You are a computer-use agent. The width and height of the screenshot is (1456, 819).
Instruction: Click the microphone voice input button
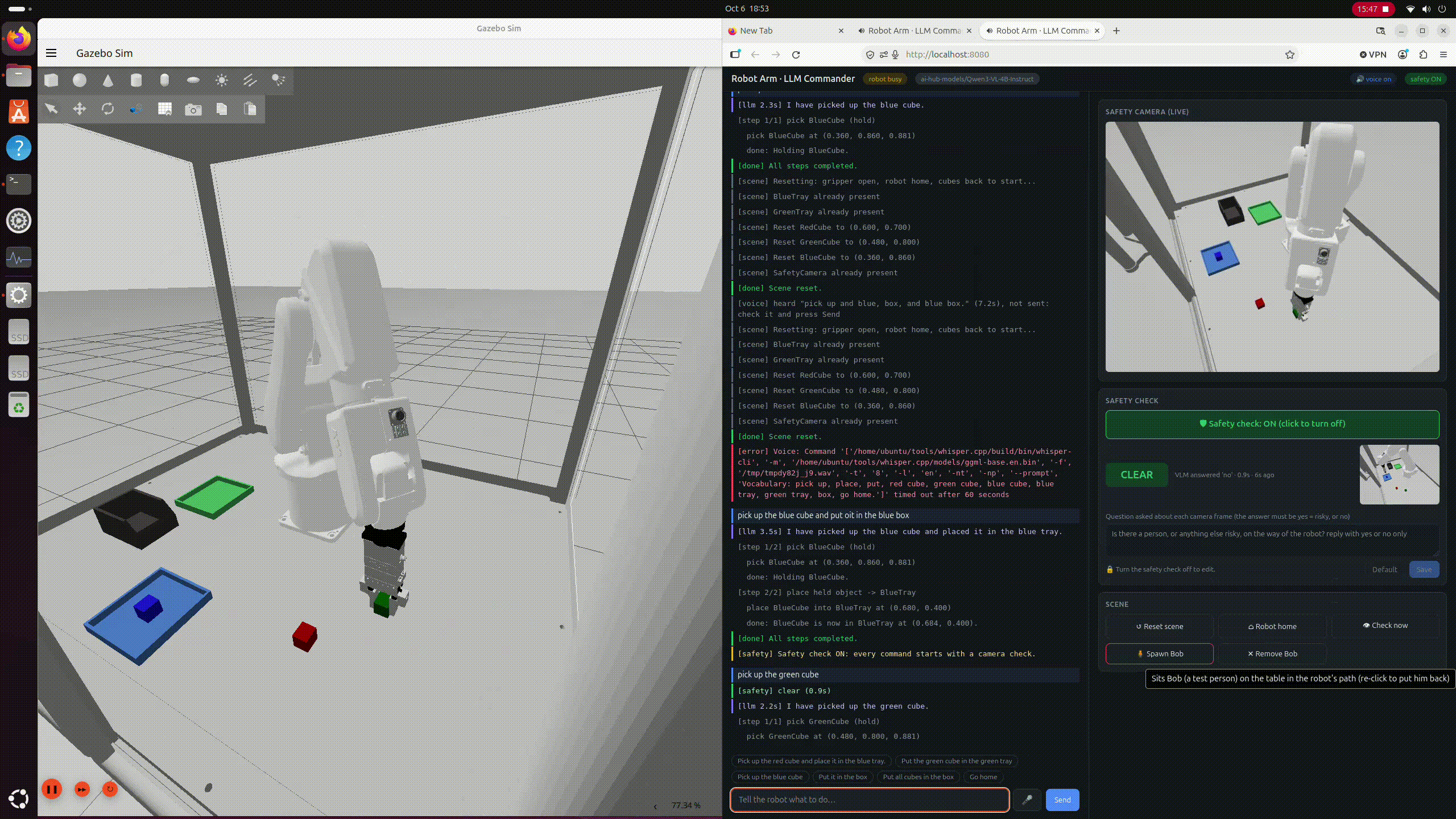point(1027,800)
